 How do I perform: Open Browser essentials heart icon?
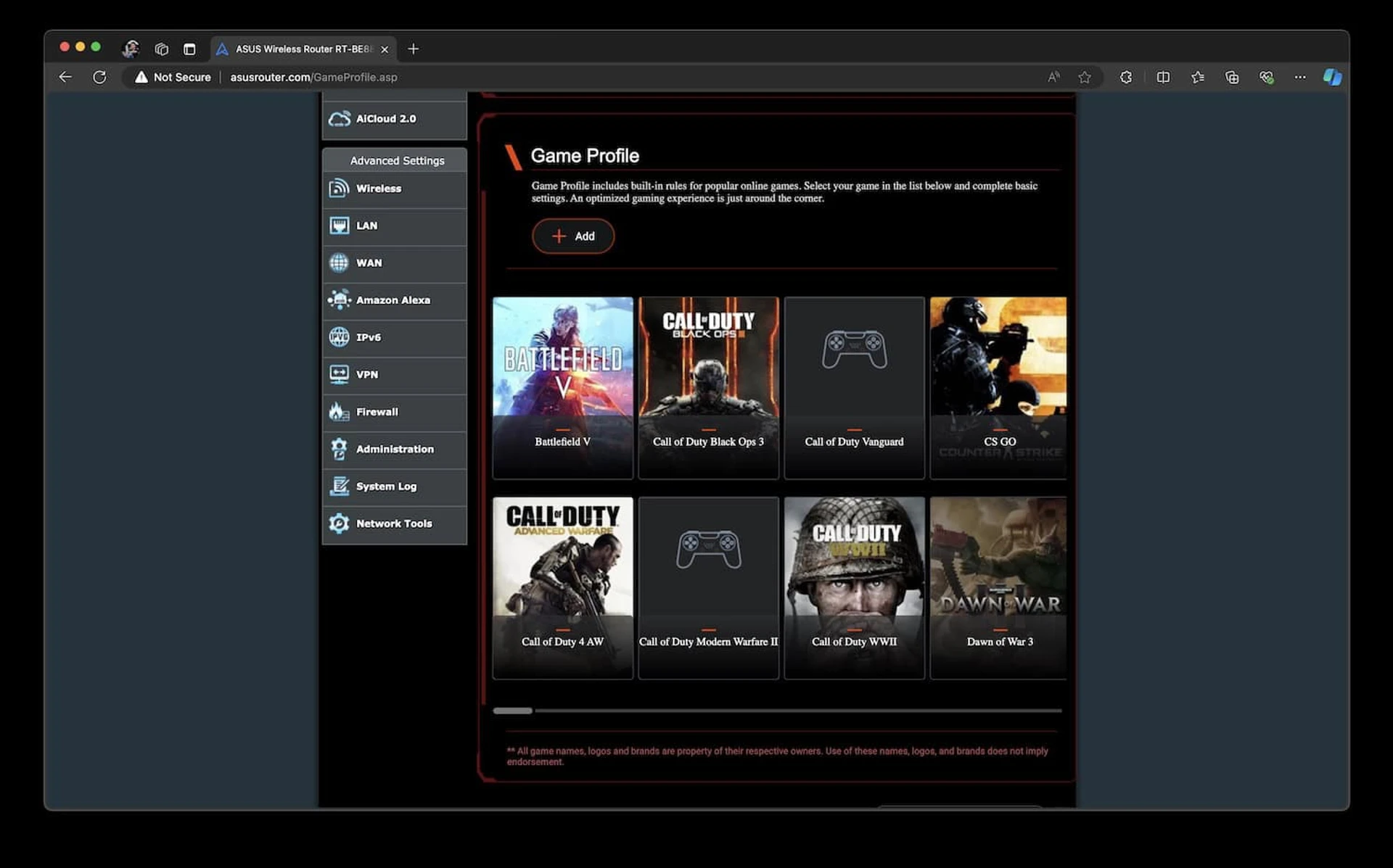(x=1267, y=77)
